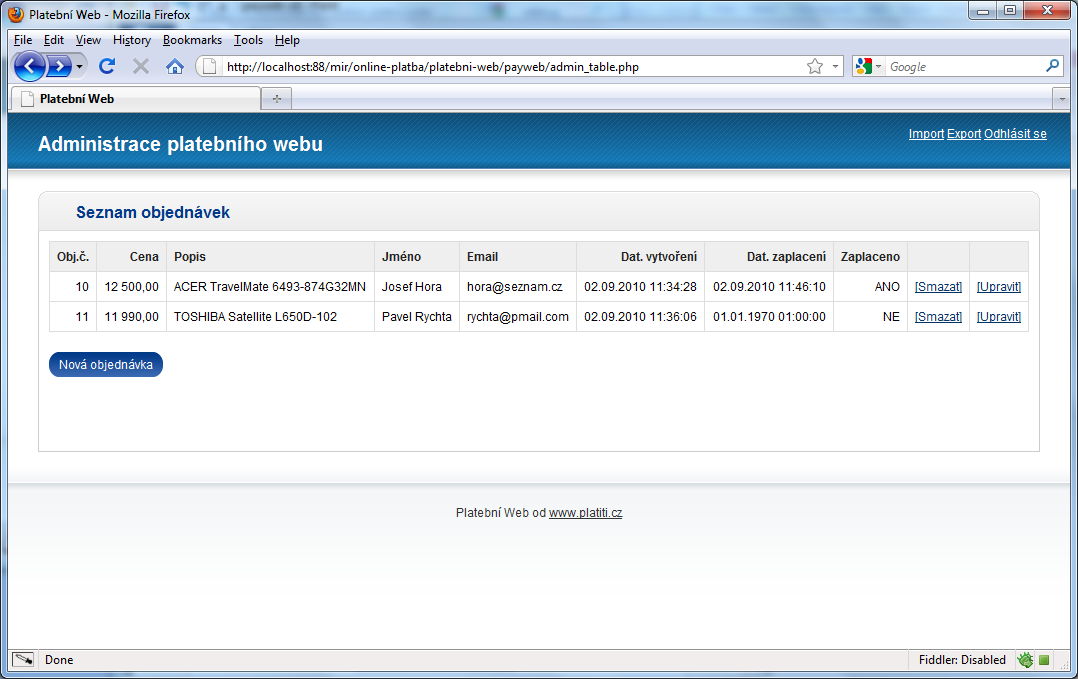Expand the history dropdown beside Forward button
The image size is (1078, 679).
80,67
